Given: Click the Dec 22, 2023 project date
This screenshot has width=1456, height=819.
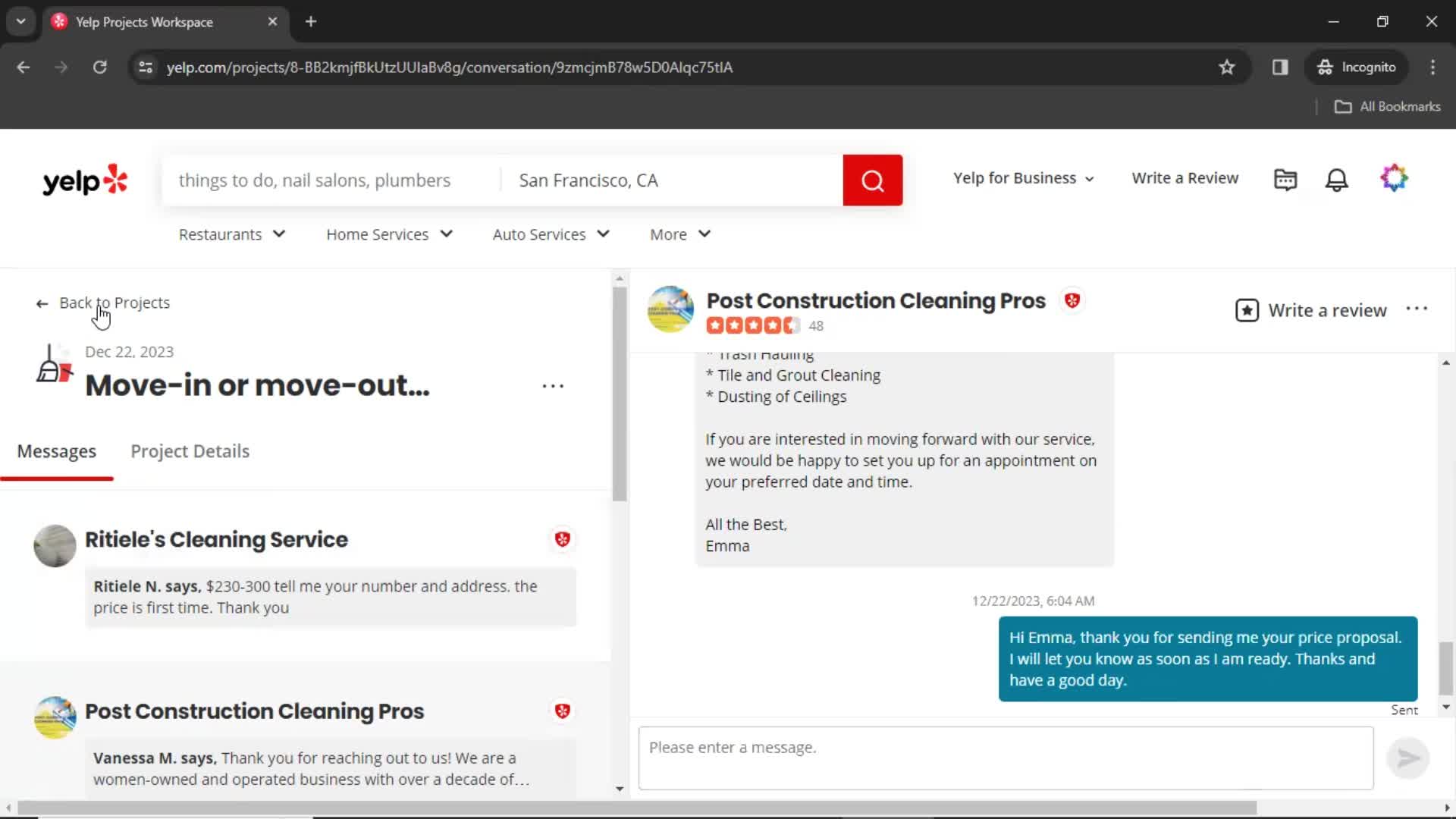Looking at the screenshot, I should click(x=129, y=352).
